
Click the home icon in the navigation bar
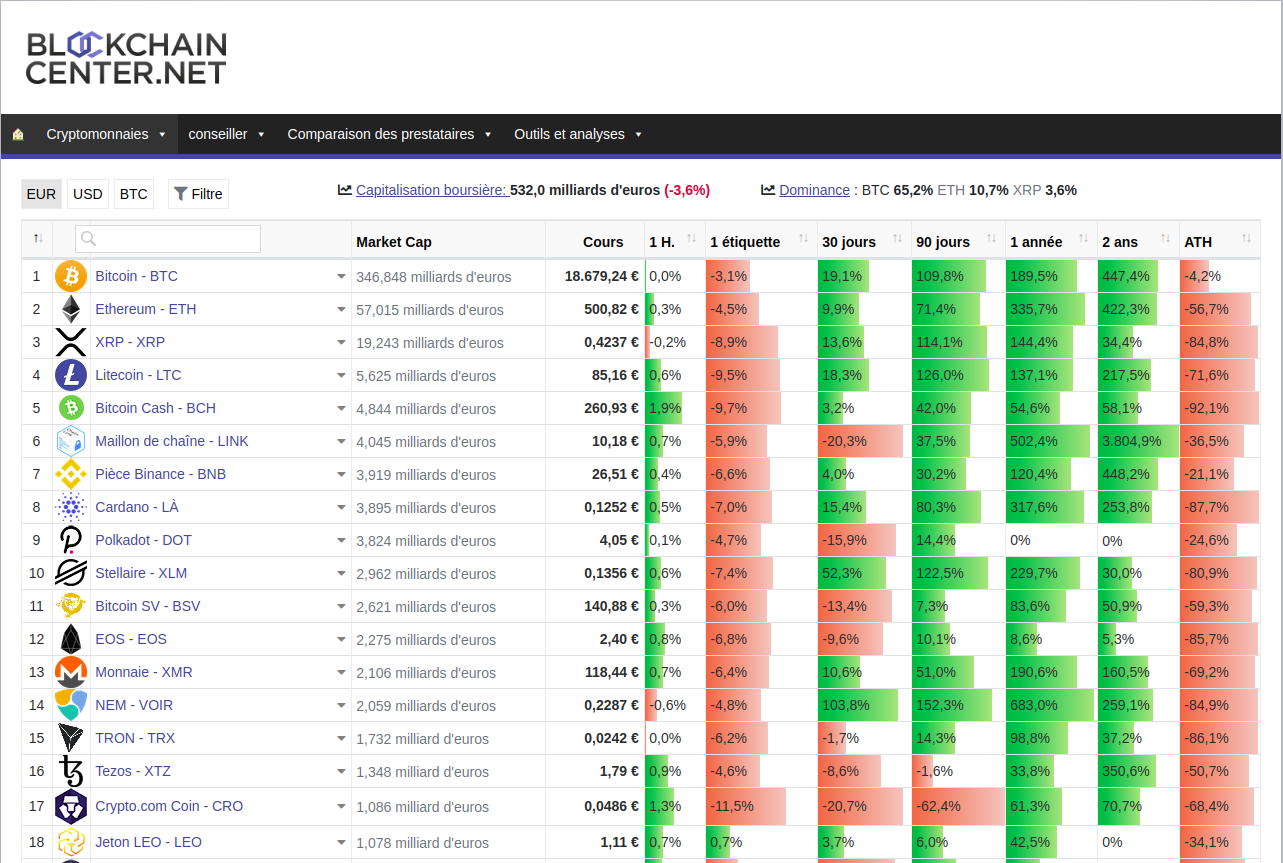click(x=18, y=133)
